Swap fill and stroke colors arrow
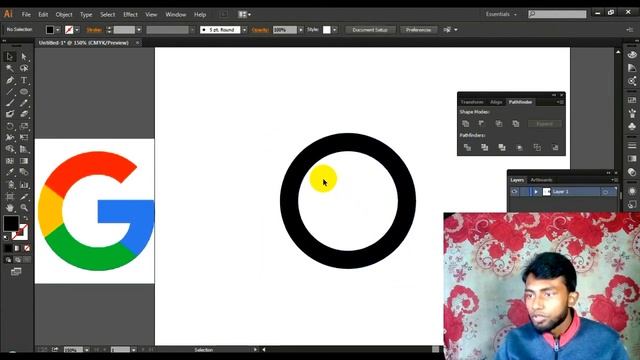This screenshot has height=360, width=640. [25, 218]
